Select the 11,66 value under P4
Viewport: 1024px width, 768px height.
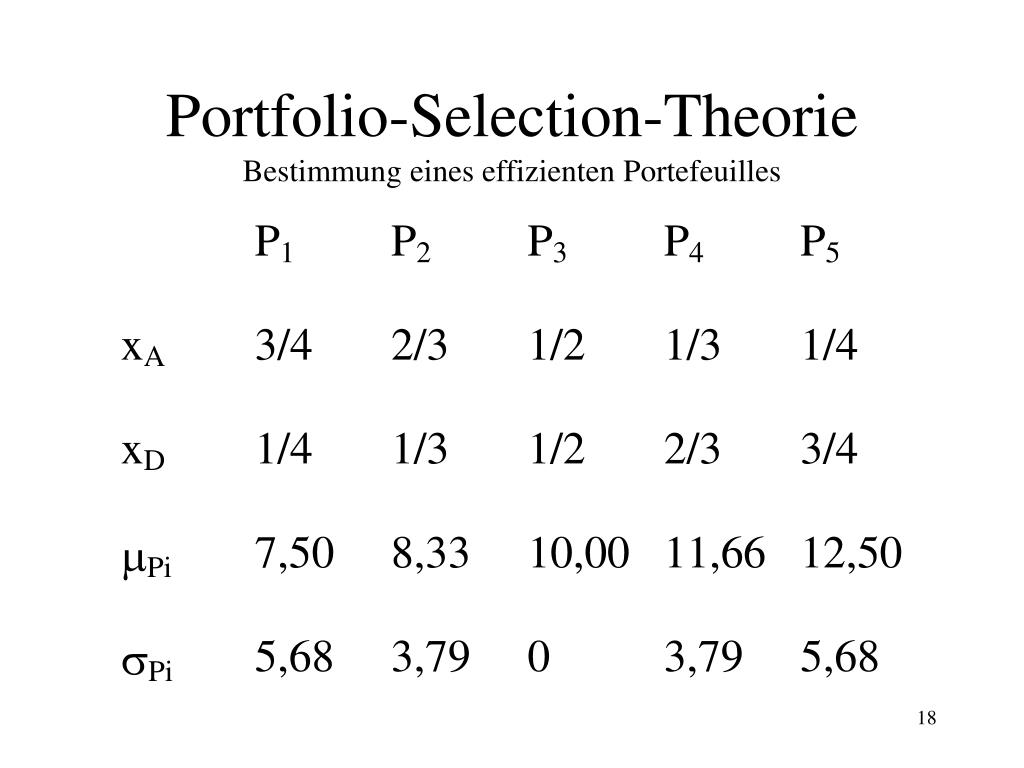pos(715,553)
